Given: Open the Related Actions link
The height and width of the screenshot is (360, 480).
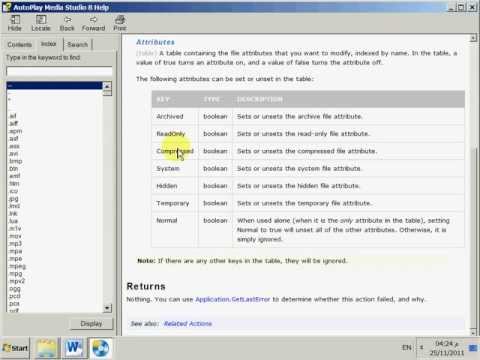Looking at the screenshot, I should [x=188, y=324].
